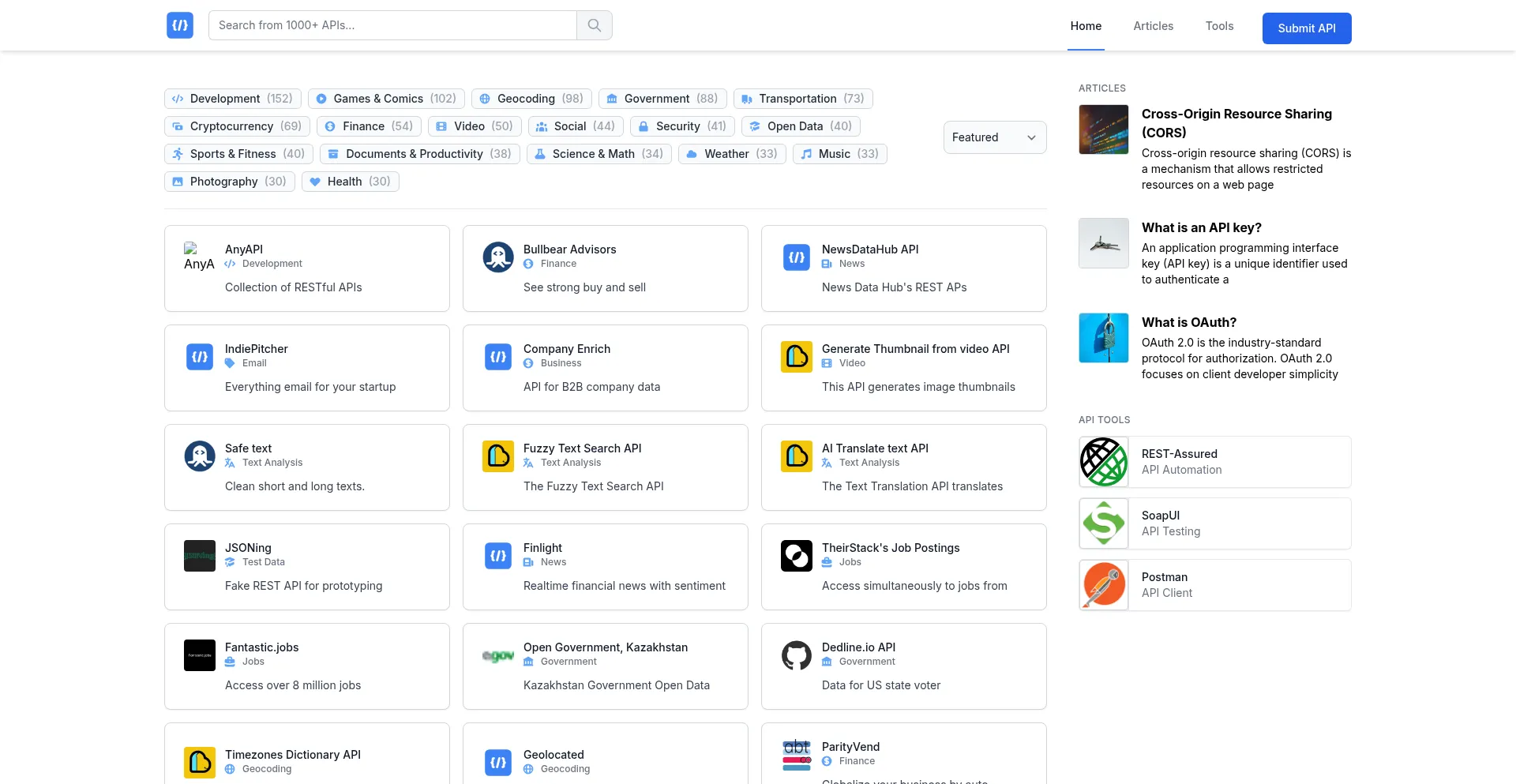
Task: Filter APIs by the Weather category
Action: click(x=731, y=154)
